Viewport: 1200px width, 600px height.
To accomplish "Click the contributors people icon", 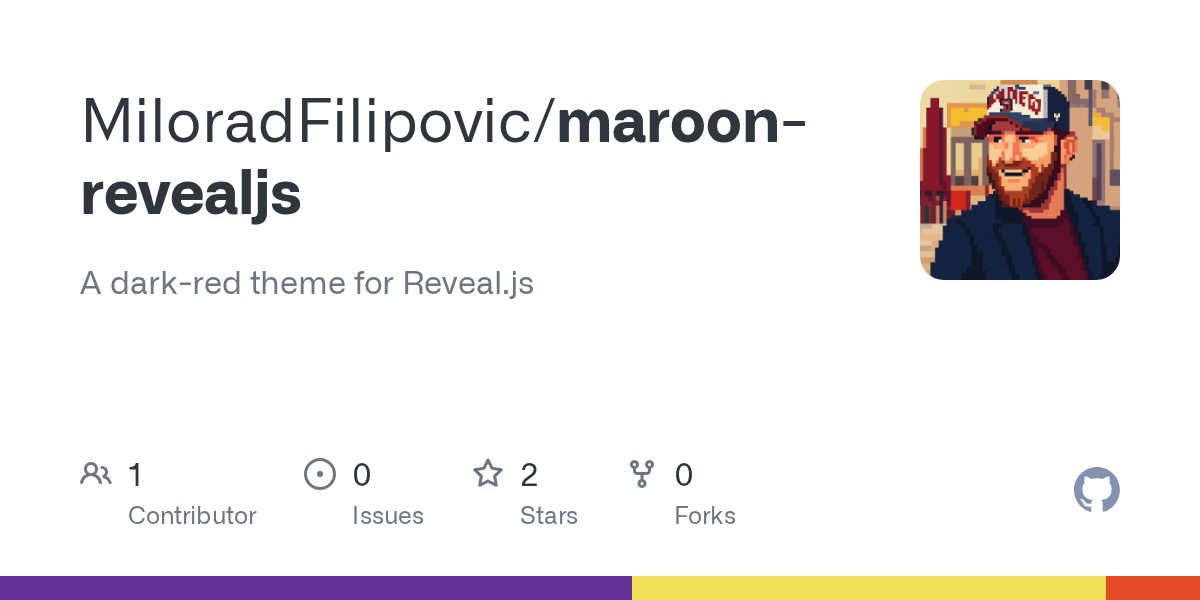I will (96, 473).
